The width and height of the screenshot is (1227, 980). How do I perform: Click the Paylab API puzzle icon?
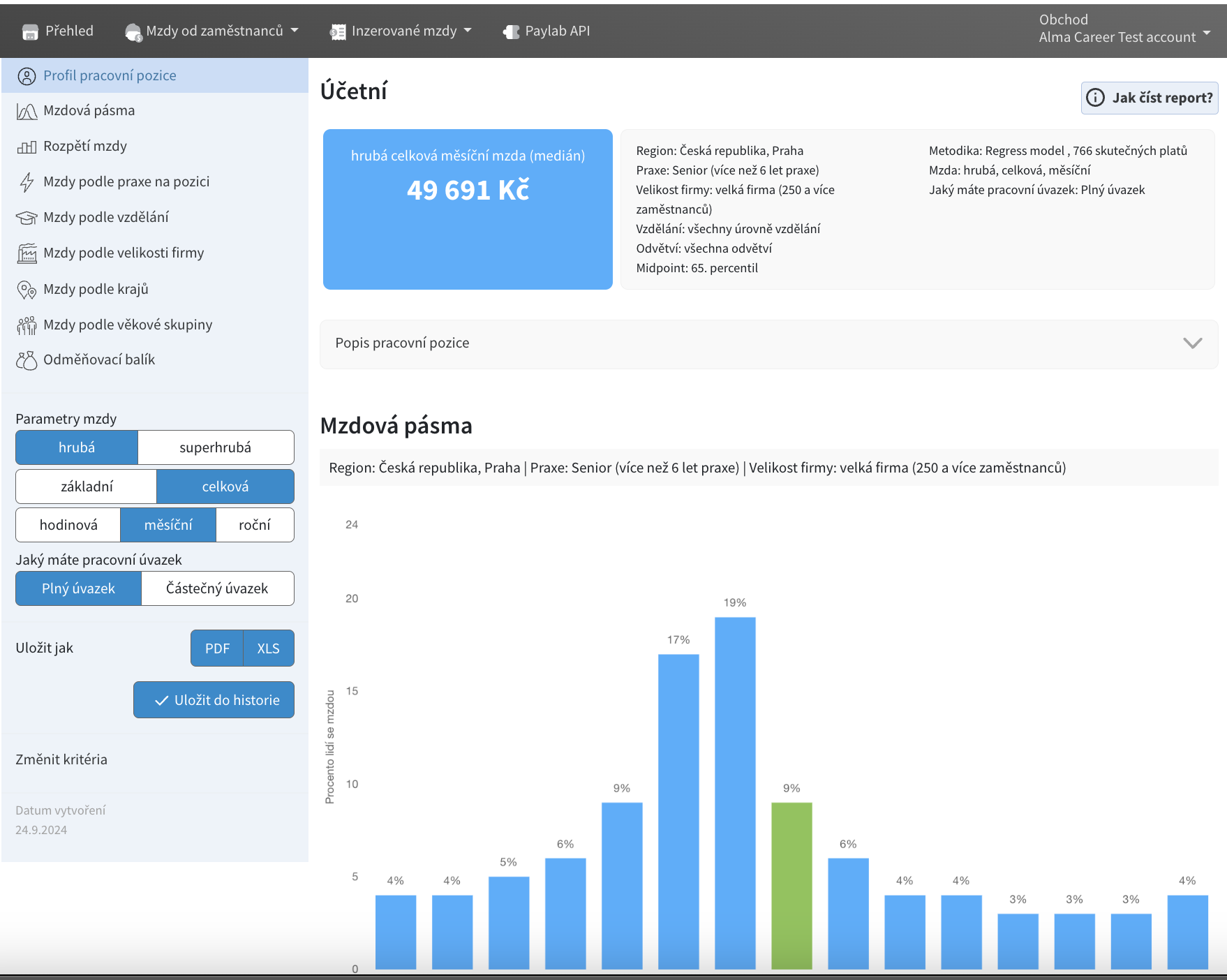tap(511, 31)
